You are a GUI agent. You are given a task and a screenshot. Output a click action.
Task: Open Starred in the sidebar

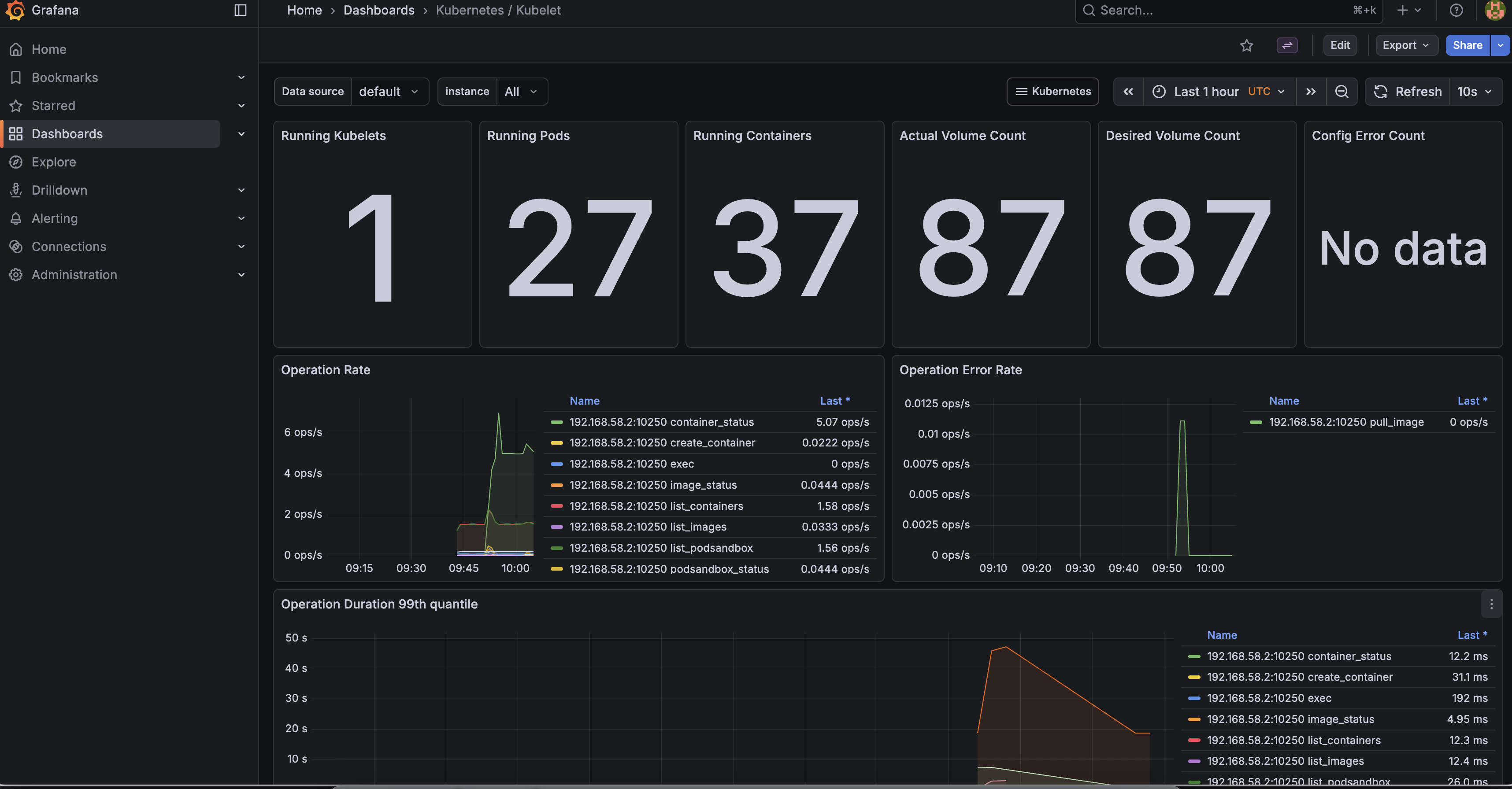(x=53, y=106)
